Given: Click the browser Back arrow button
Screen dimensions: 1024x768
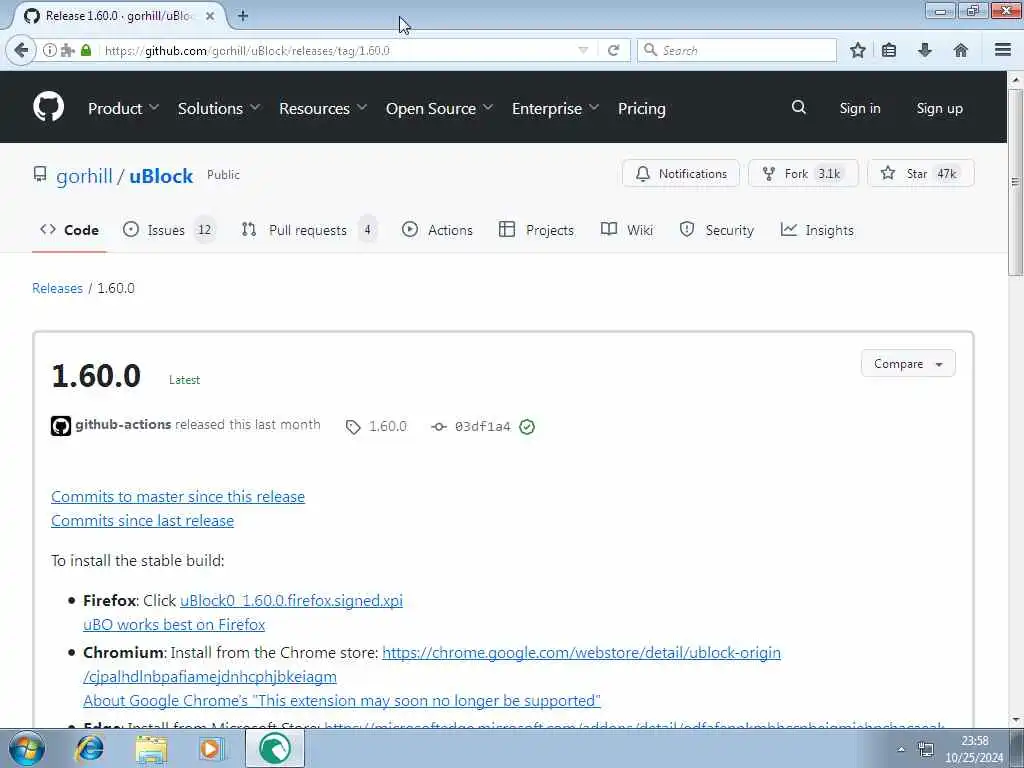Looking at the screenshot, I should tap(21, 50).
